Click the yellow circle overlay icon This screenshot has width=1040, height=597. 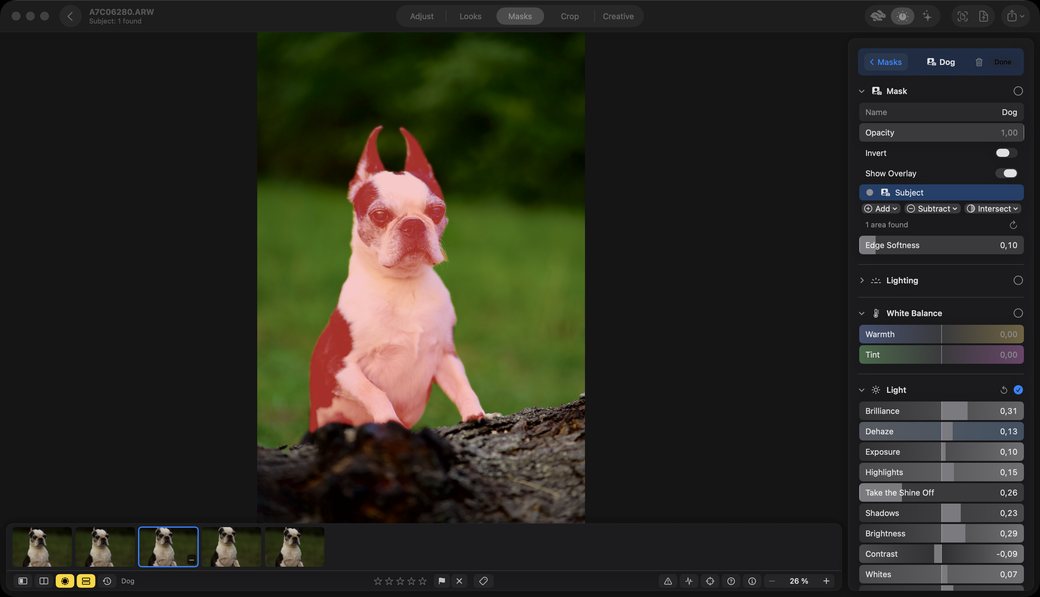pyautogui.click(x=64, y=581)
